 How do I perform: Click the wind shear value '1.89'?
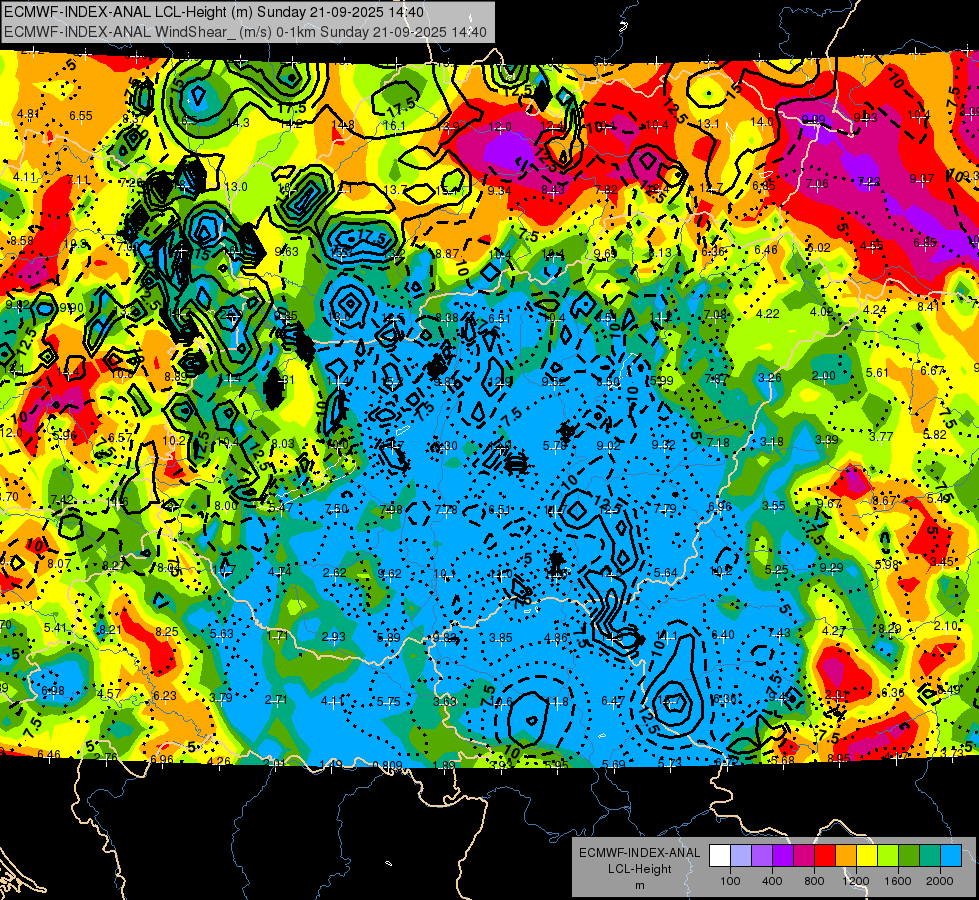pyautogui.click(x=443, y=765)
